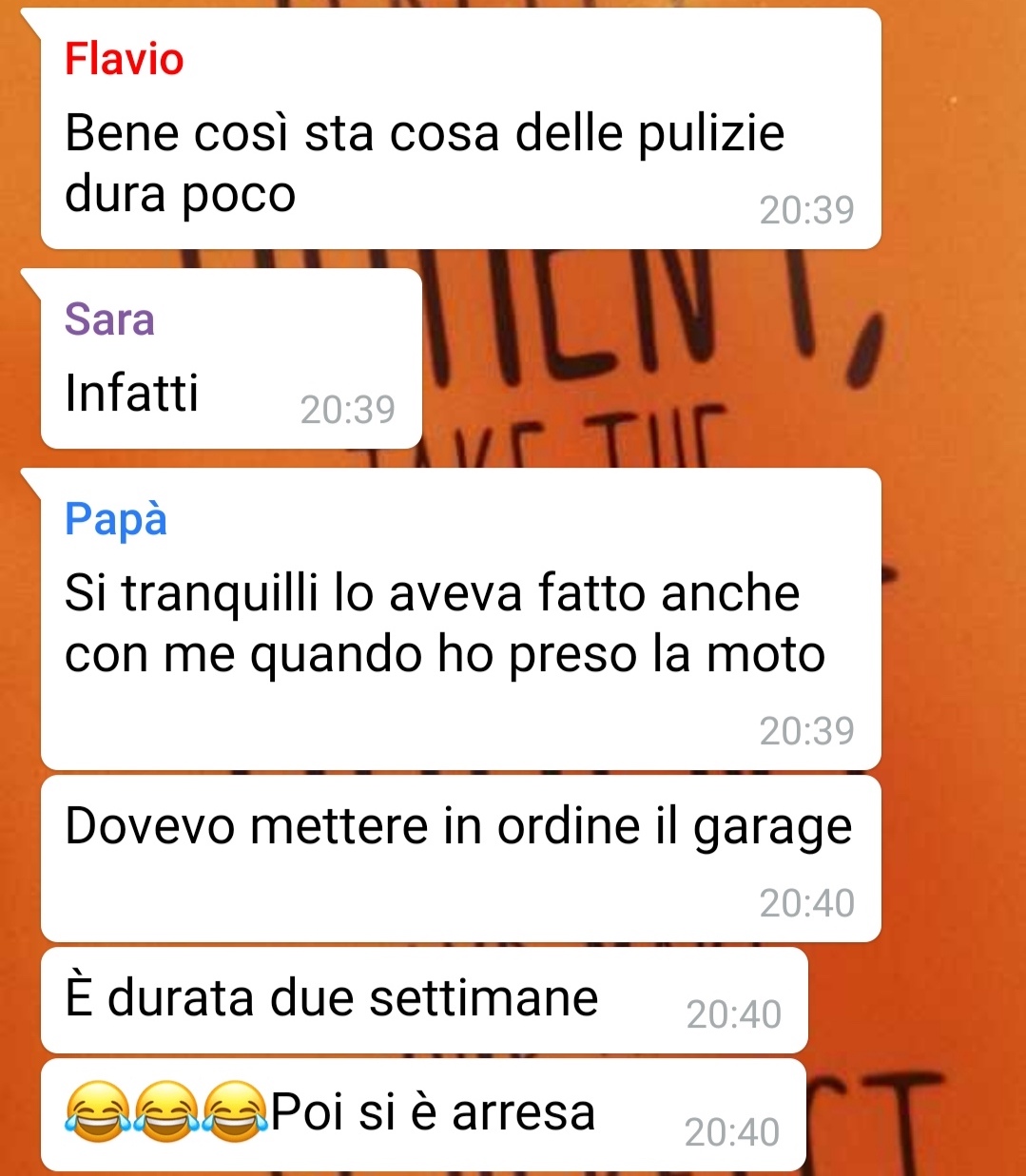The width and height of the screenshot is (1026, 1176).
Task: Tap the sender name Papà
Action: [x=116, y=520]
